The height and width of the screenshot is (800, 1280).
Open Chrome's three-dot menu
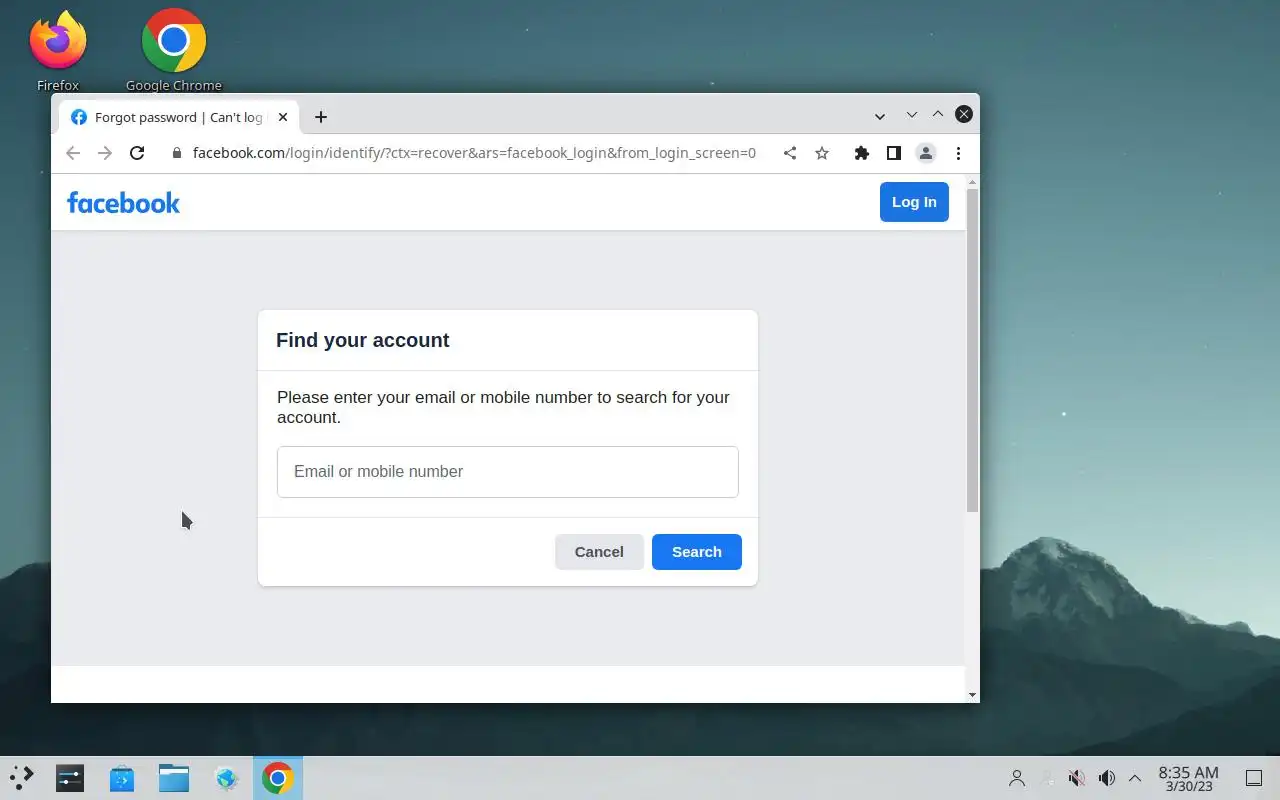[958, 153]
